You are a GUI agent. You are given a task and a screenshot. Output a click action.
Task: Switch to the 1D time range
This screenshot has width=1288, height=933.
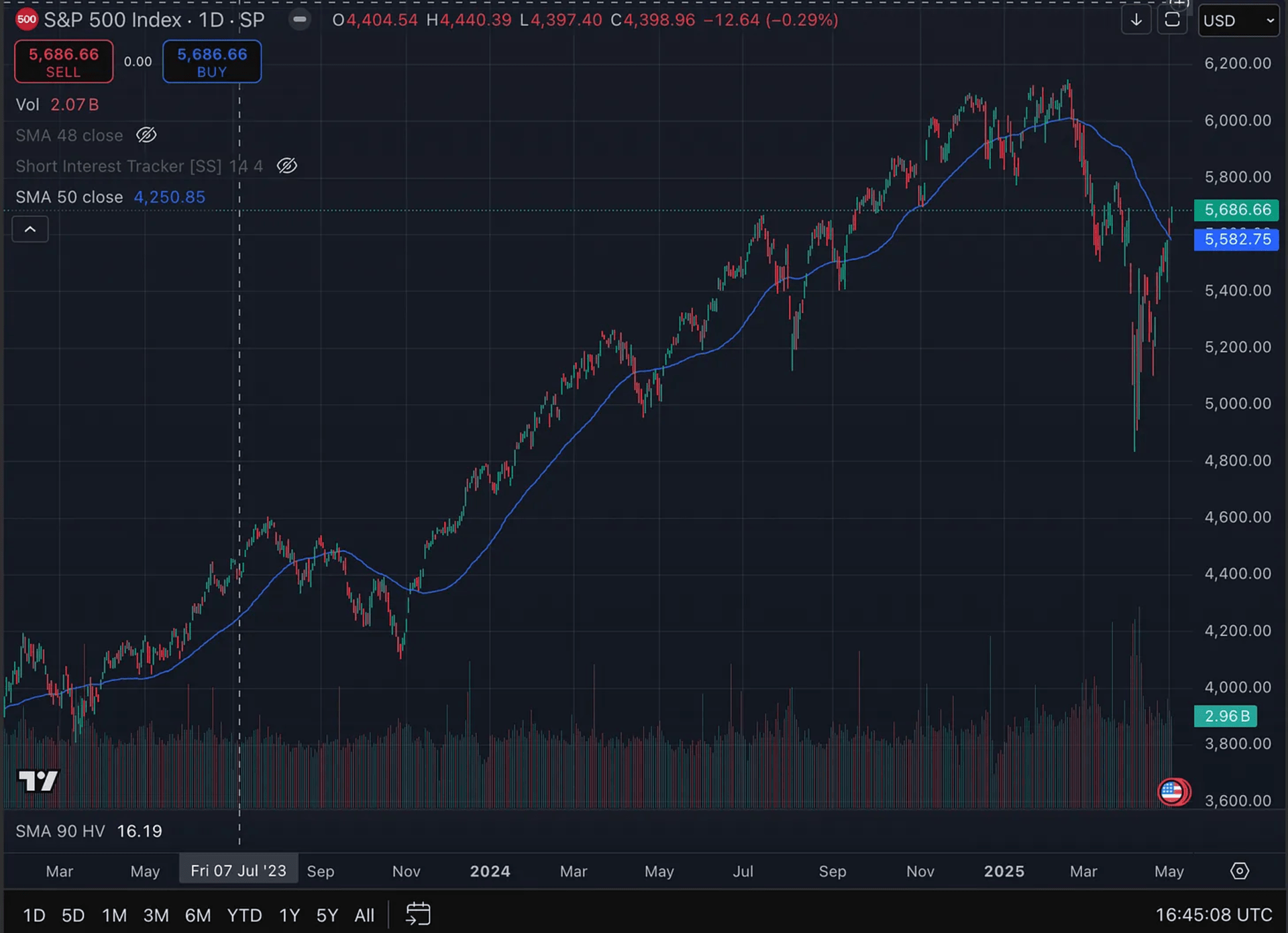(x=34, y=915)
